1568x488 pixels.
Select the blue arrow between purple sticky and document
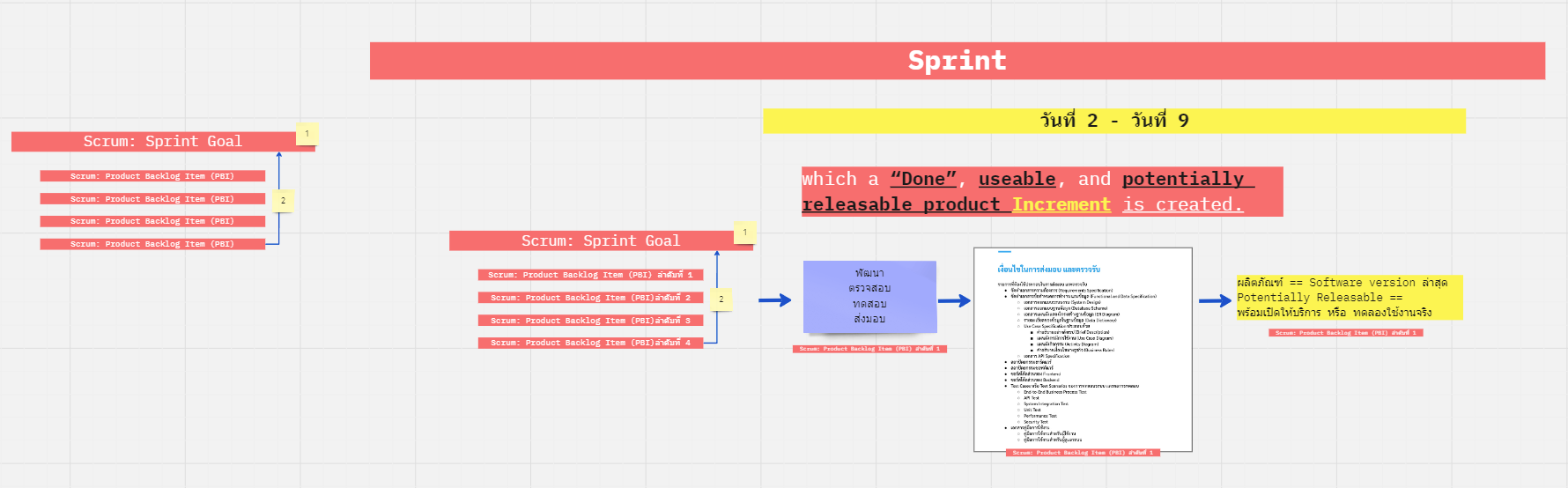click(x=954, y=300)
